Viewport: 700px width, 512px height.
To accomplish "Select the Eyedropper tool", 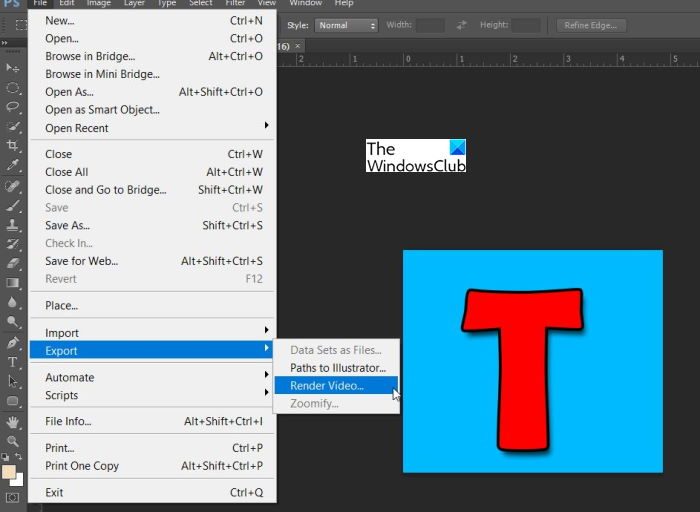I will coord(12,165).
